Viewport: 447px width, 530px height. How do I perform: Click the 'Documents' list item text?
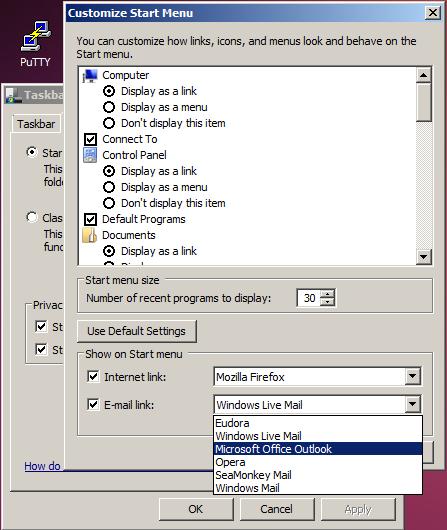[x=129, y=235]
